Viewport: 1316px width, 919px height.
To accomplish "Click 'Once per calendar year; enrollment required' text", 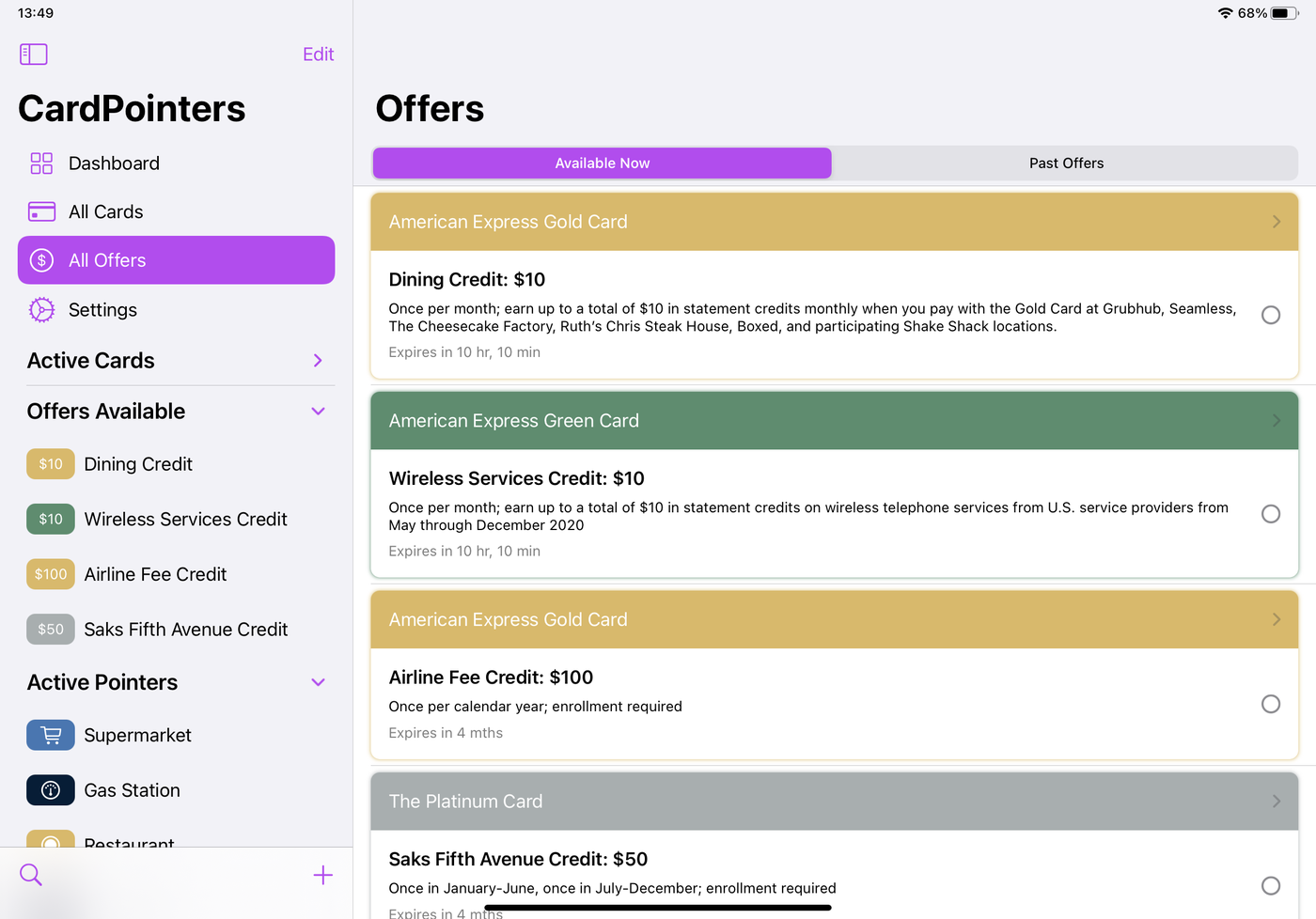I will click(536, 707).
